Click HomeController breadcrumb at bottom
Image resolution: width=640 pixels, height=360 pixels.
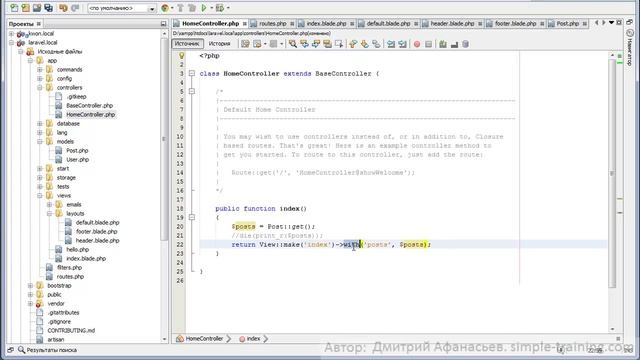click(204, 339)
